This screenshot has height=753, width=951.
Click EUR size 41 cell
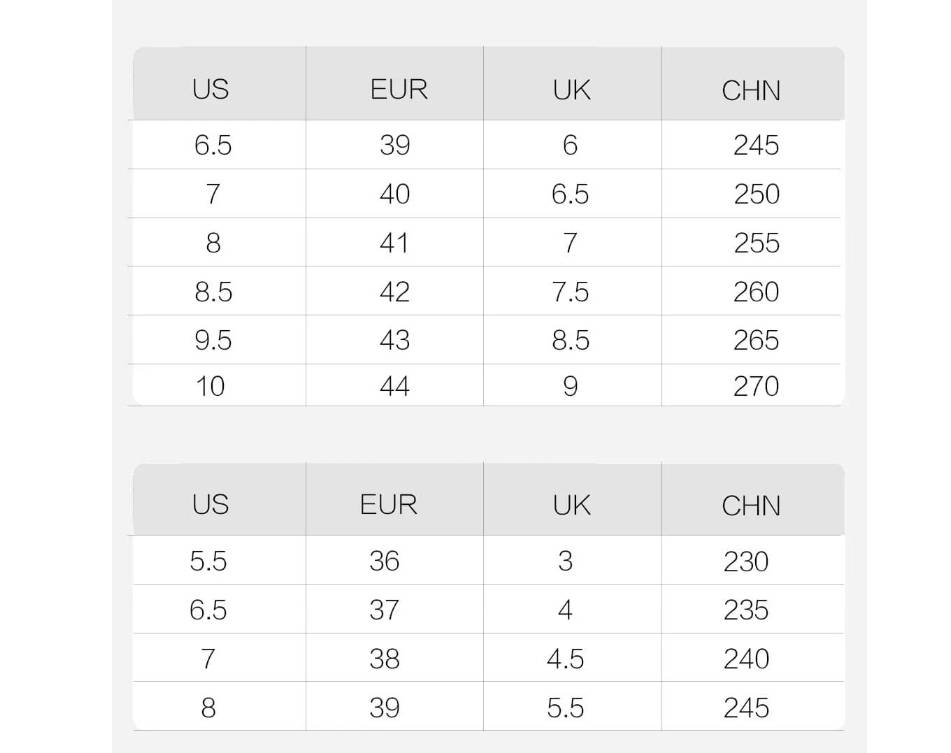394,243
